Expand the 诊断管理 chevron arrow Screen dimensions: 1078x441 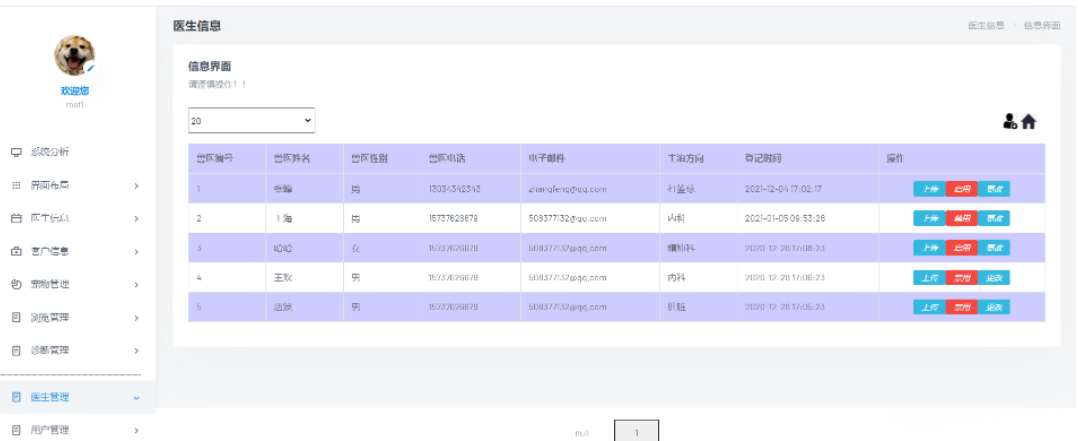click(x=136, y=351)
